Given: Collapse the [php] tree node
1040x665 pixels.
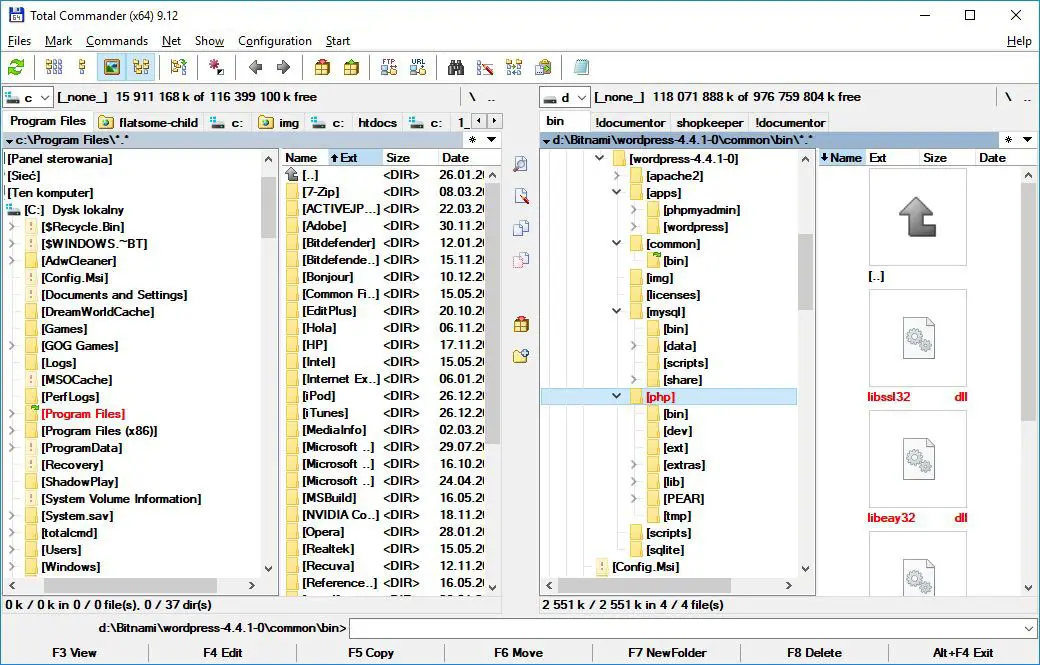Looking at the screenshot, I should click(616, 396).
